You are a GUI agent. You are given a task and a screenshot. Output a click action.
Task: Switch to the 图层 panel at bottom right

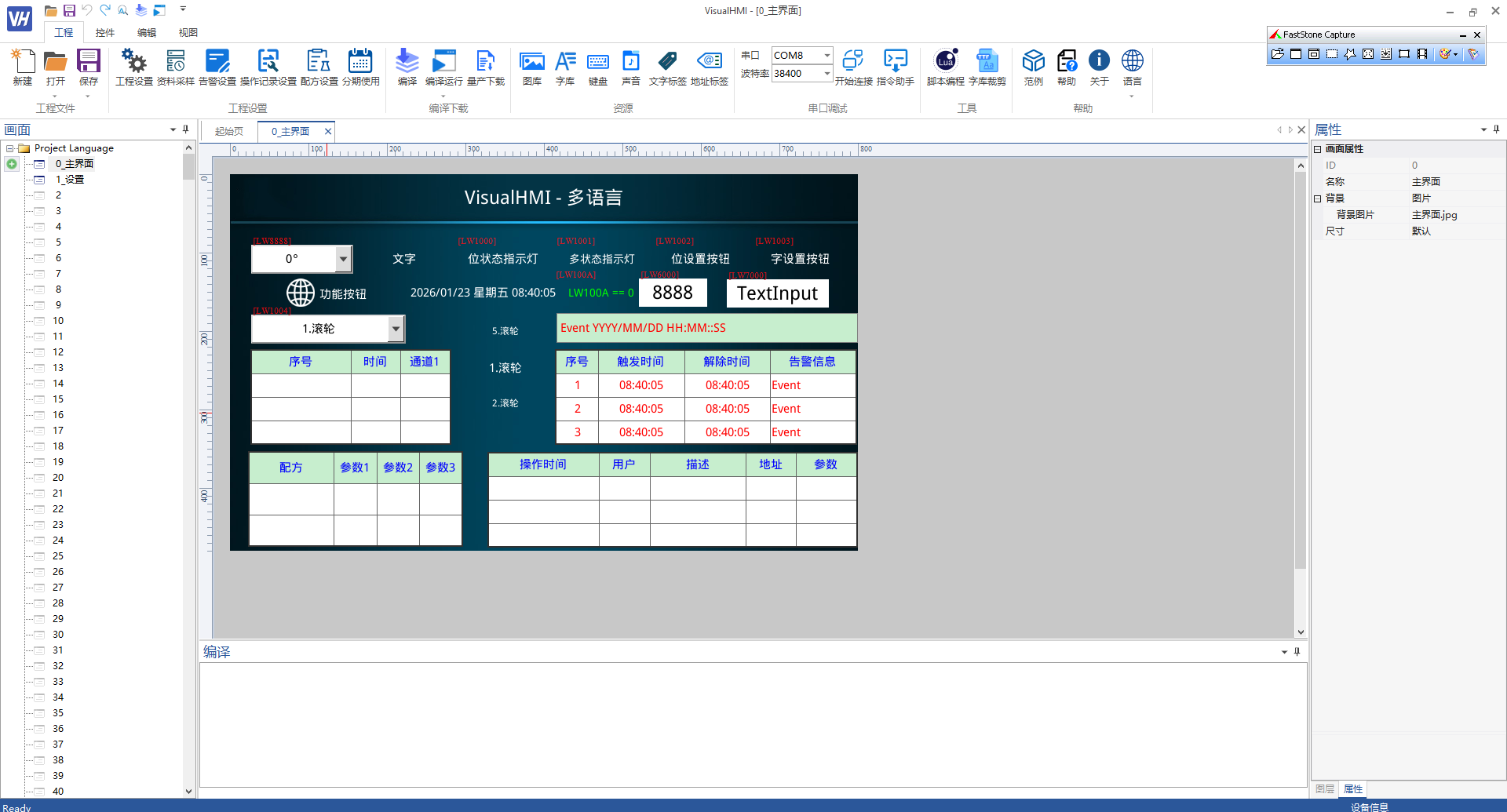click(x=1325, y=789)
